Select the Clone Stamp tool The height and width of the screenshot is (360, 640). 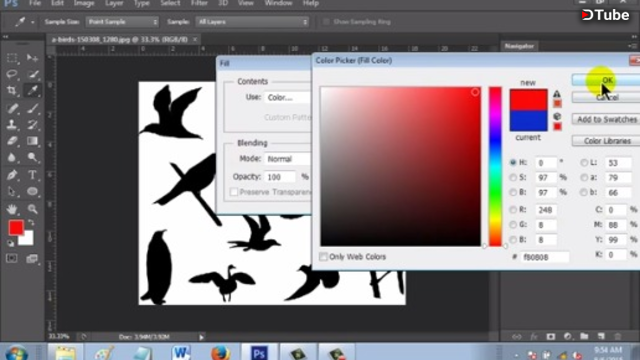(12, 124)
